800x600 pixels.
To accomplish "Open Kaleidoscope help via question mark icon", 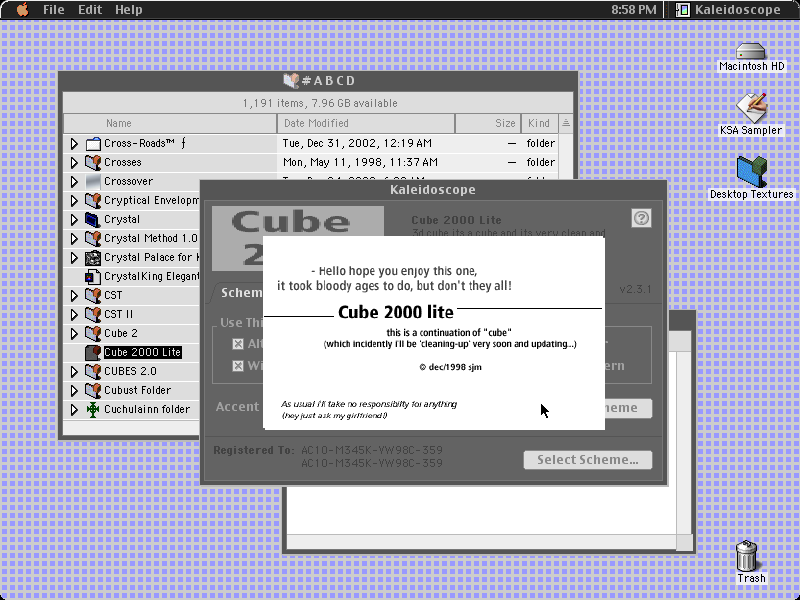I will pos(641,218).
